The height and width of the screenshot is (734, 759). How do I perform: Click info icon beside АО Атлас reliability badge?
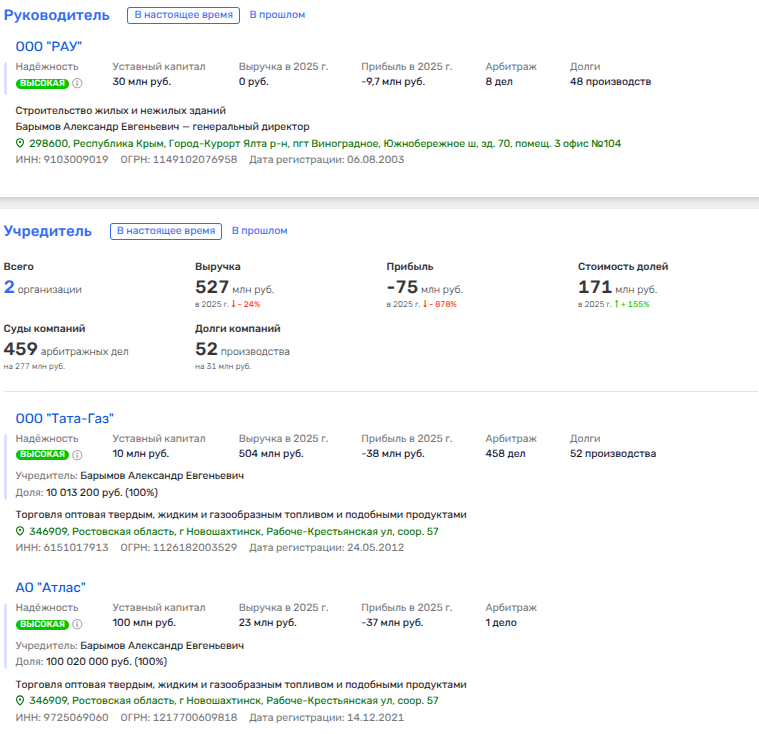[x=77, y=624]
